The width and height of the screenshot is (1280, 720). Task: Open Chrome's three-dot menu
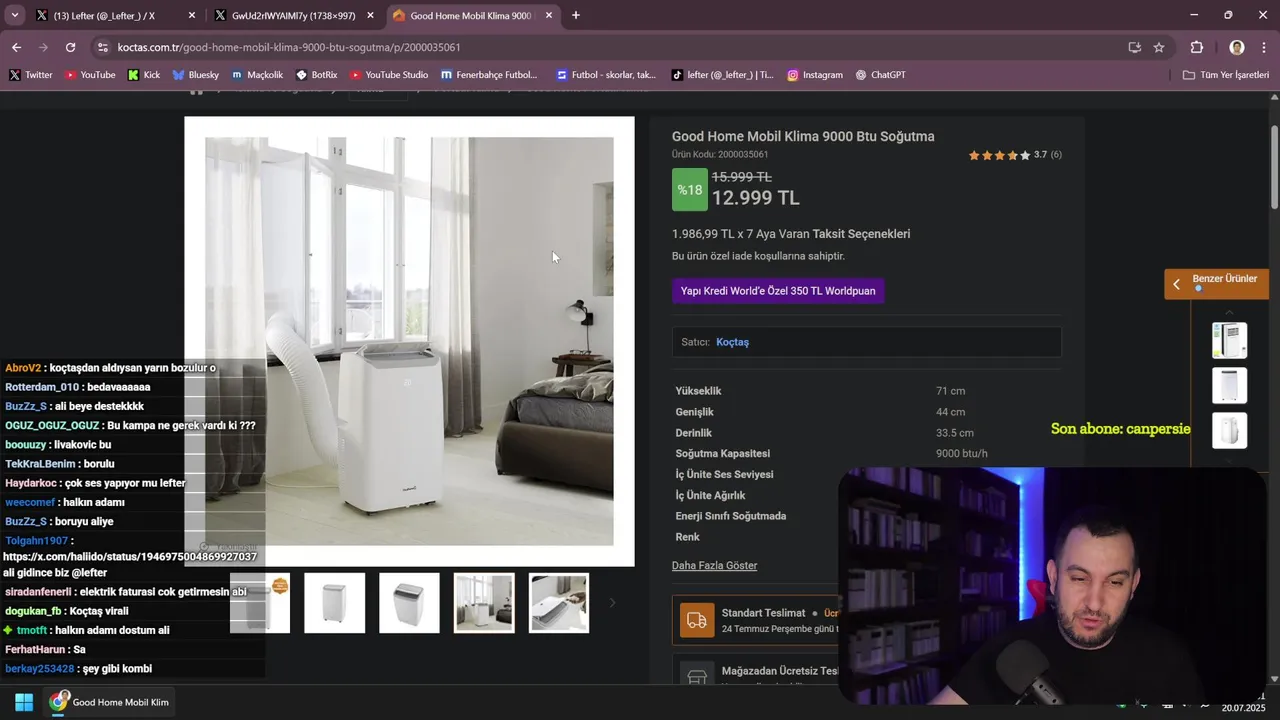pos(1264,47)
